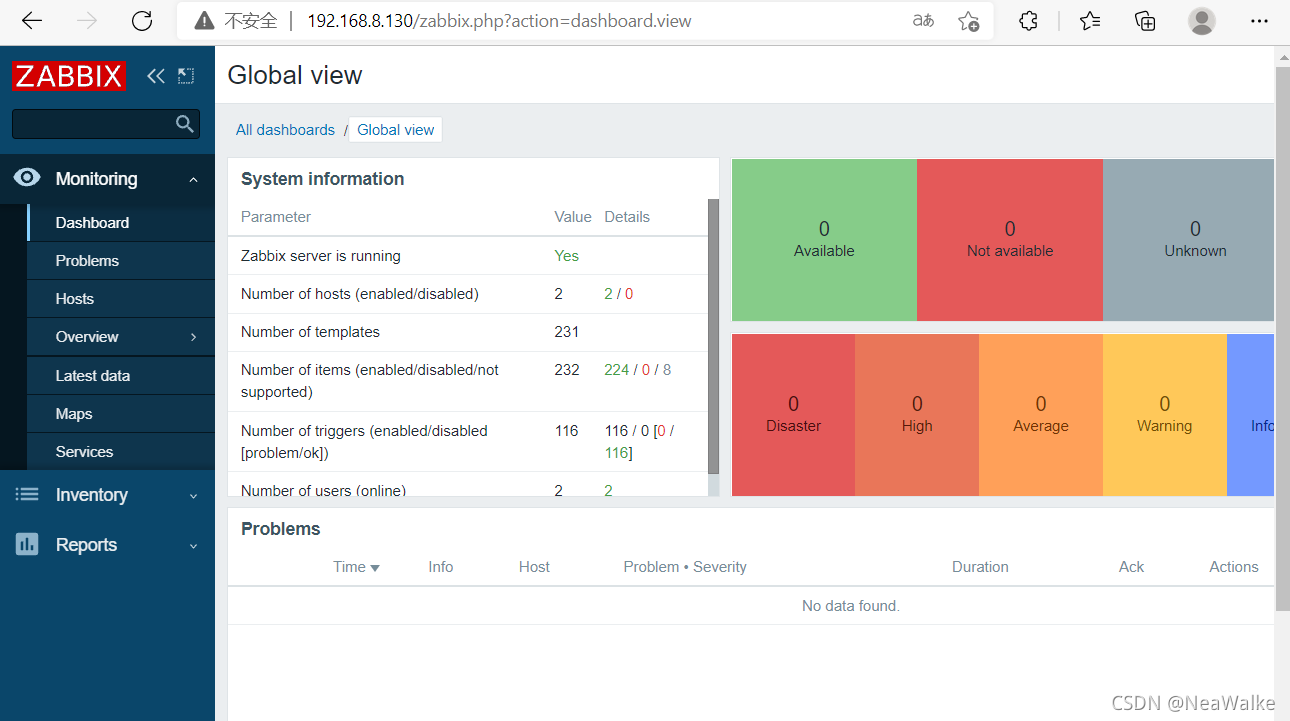Click the magnifier search icon in the sidebar

click(185, 124)
